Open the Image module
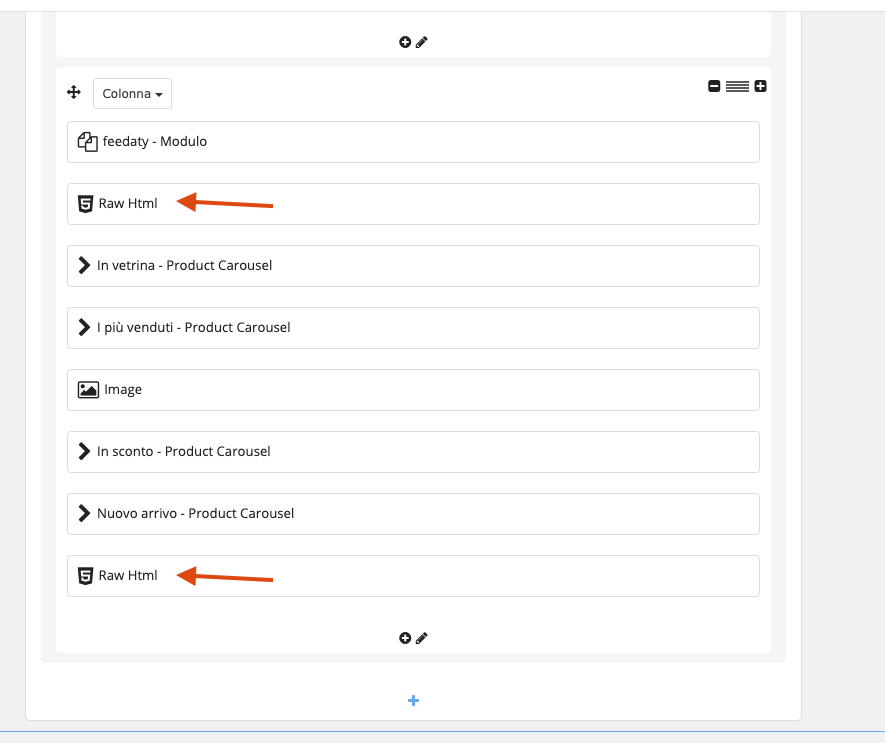The width and height of the screenshot is (885, 743). coord(413,390)
